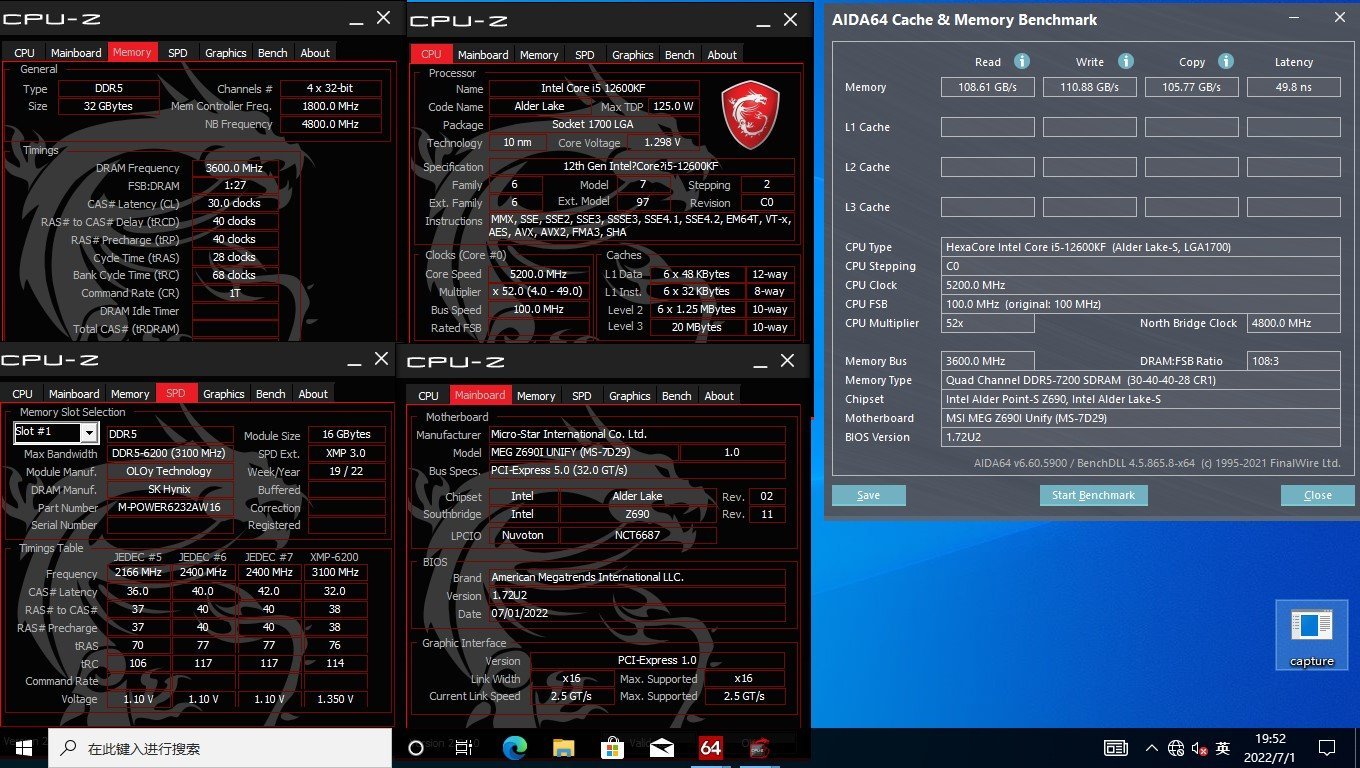The width and height of the screenshot is (1360, 768).
Task: Click the info icon next to Write
Action: (1125, 61)
